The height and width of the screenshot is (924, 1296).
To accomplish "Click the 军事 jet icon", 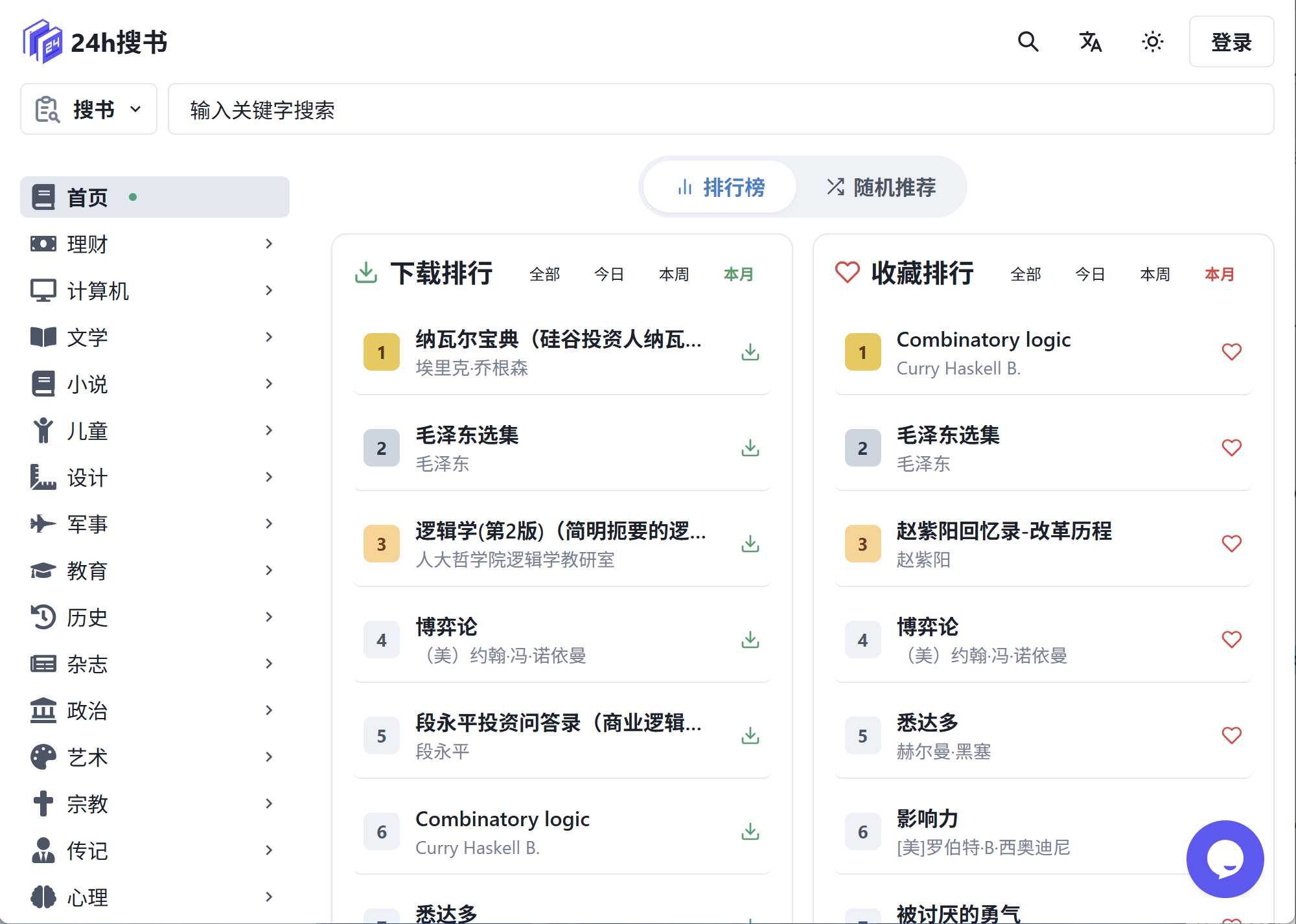I will pos(43,524).
